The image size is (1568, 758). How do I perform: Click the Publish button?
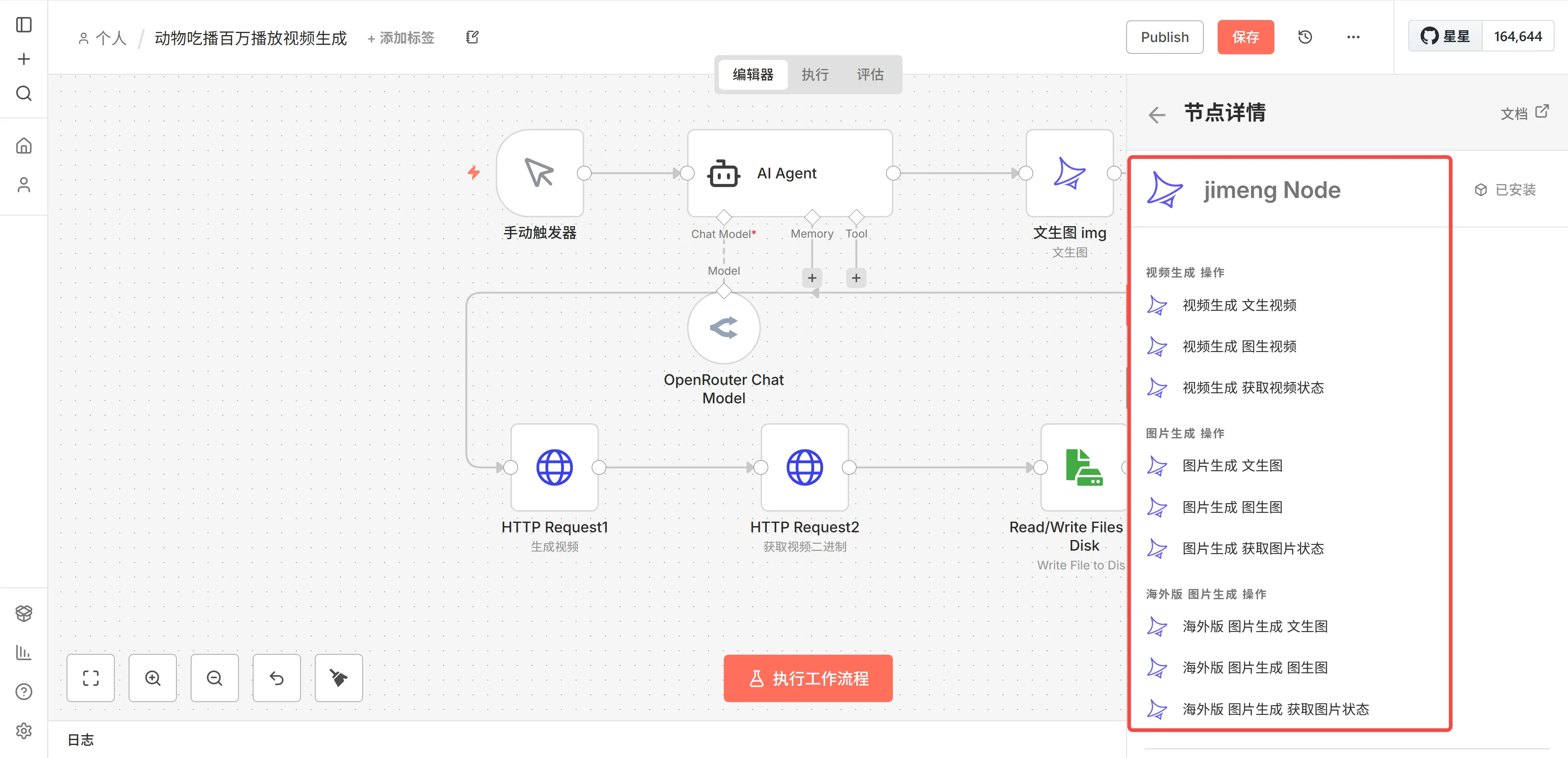pyautogui.click(x=1164, y=37)
